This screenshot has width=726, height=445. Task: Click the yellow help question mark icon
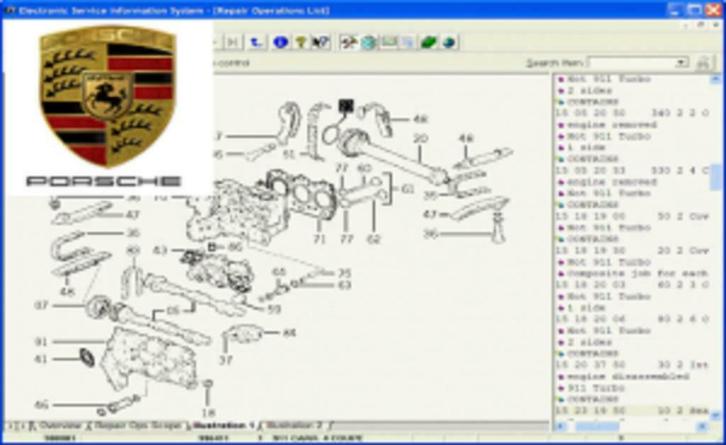[301, 42]
